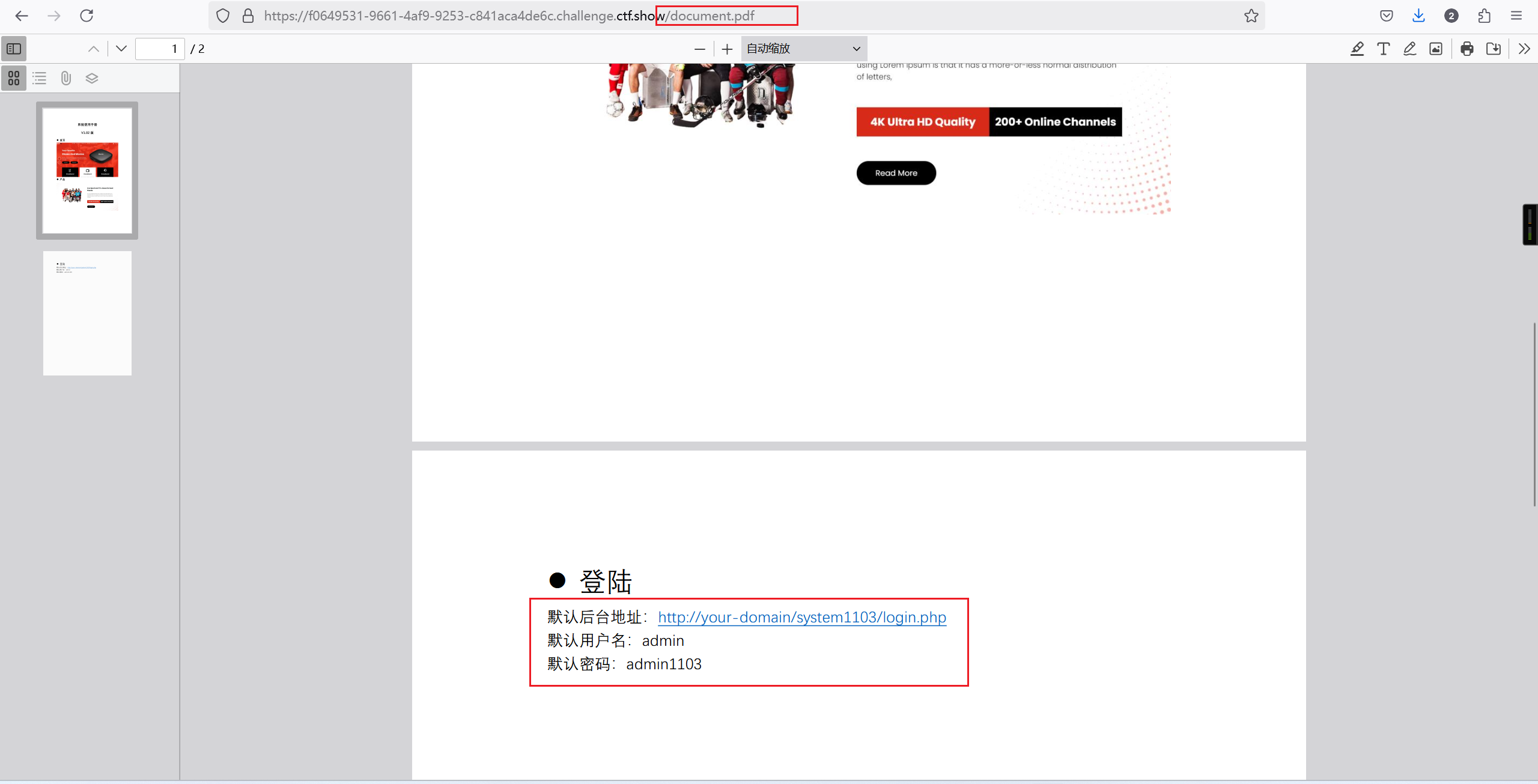Select the text annotation tool
Image resolution: width=1538 pixels, height=784 pixels.
(1384, 49)
